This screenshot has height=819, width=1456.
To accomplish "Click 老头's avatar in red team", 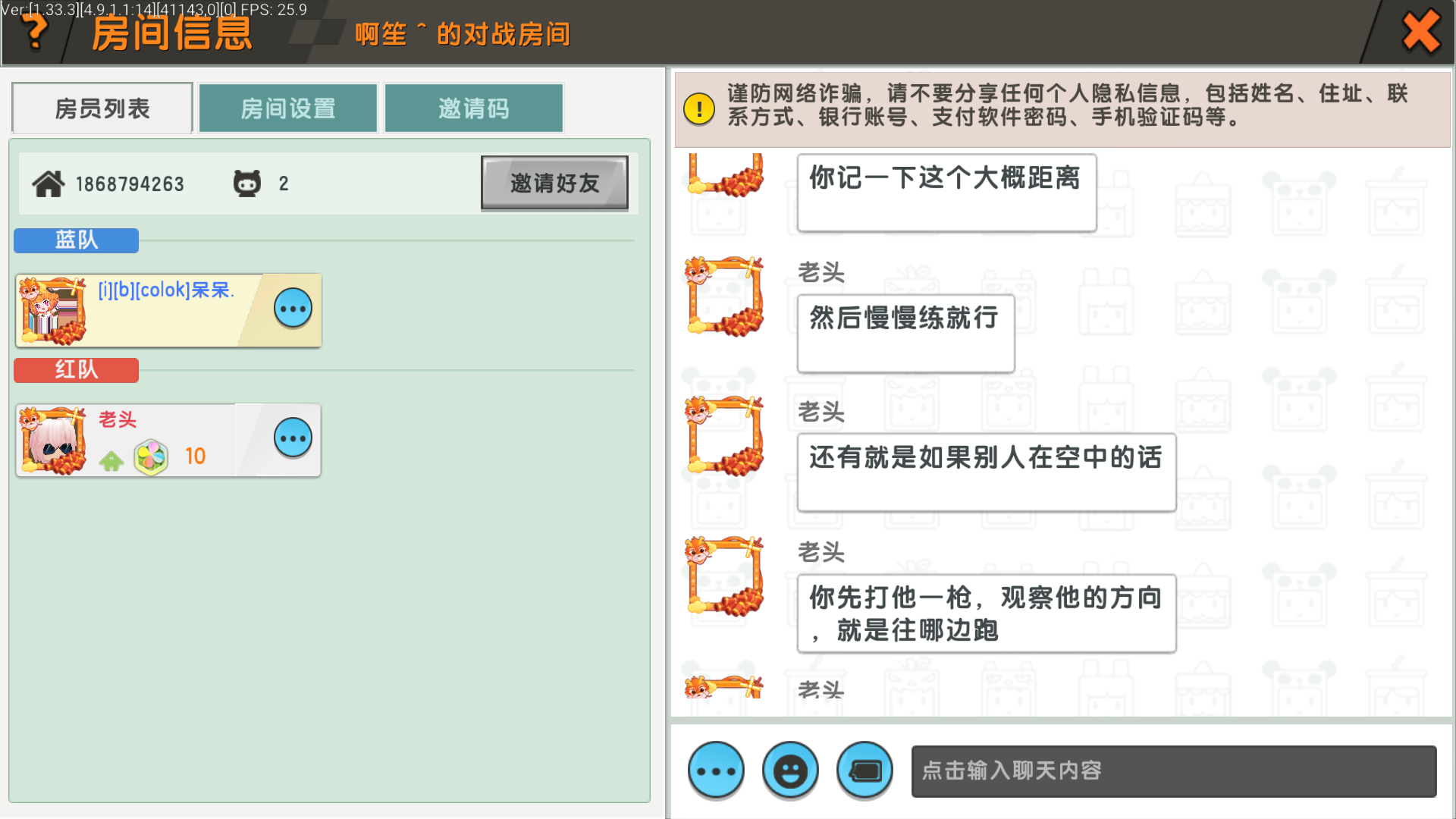I will tap(53, 441).
